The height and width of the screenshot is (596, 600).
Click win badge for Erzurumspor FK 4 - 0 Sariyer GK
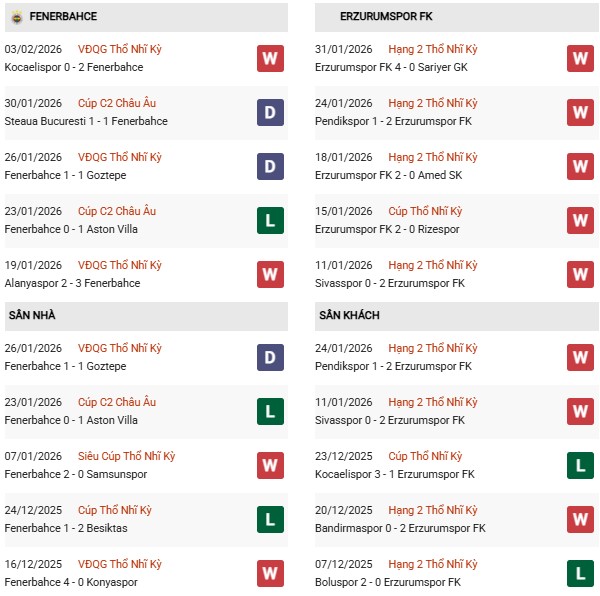580,58
